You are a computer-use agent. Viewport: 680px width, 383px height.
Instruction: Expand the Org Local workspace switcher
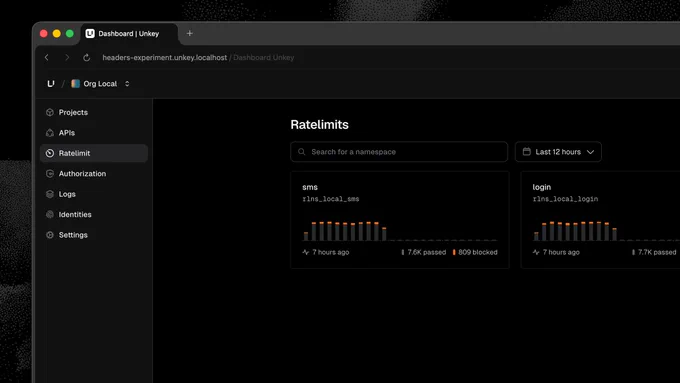(x=127, y=84)
